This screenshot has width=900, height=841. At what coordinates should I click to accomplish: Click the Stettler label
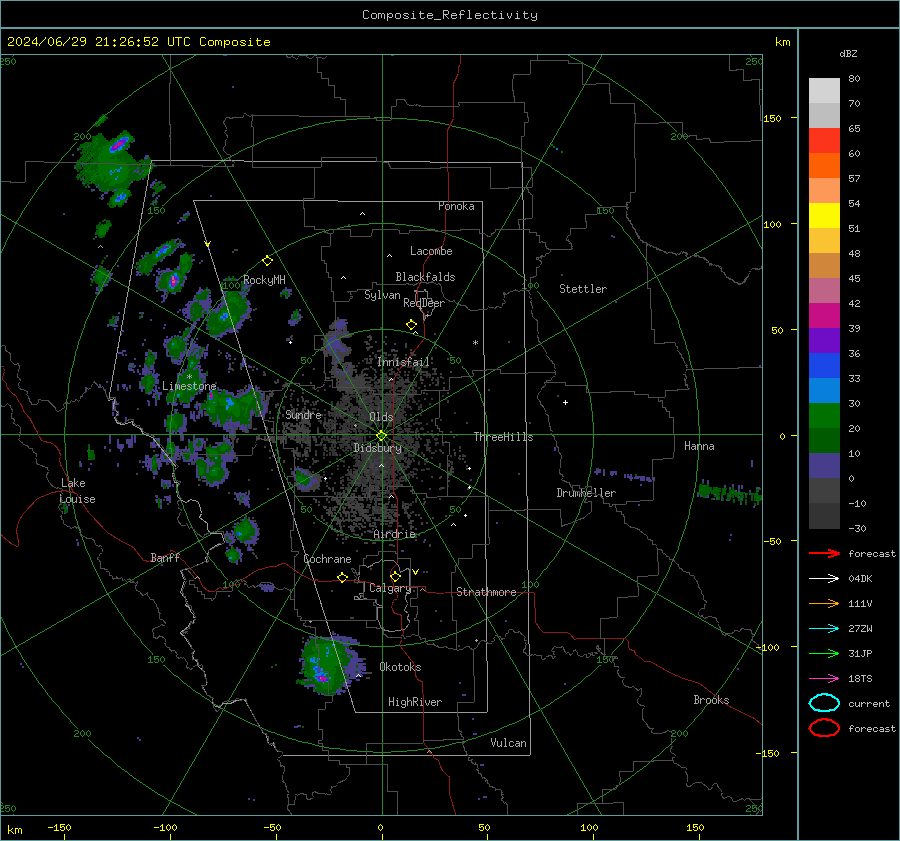(583, 289)
